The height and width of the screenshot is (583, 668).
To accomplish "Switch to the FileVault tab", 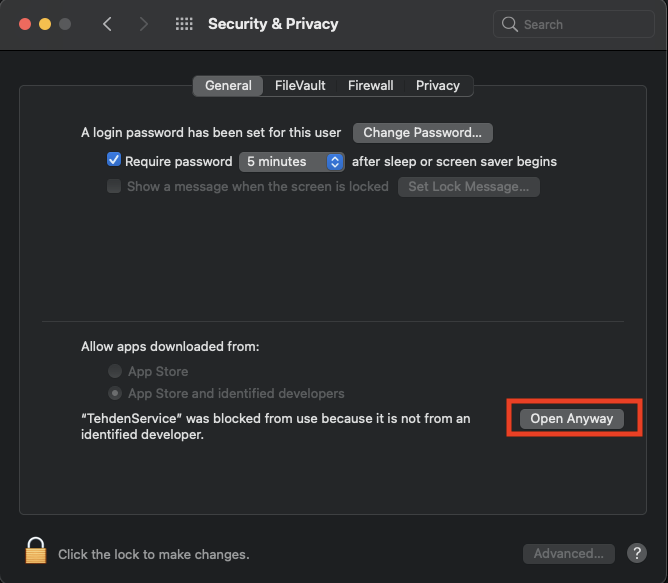I will coord(301,86).
